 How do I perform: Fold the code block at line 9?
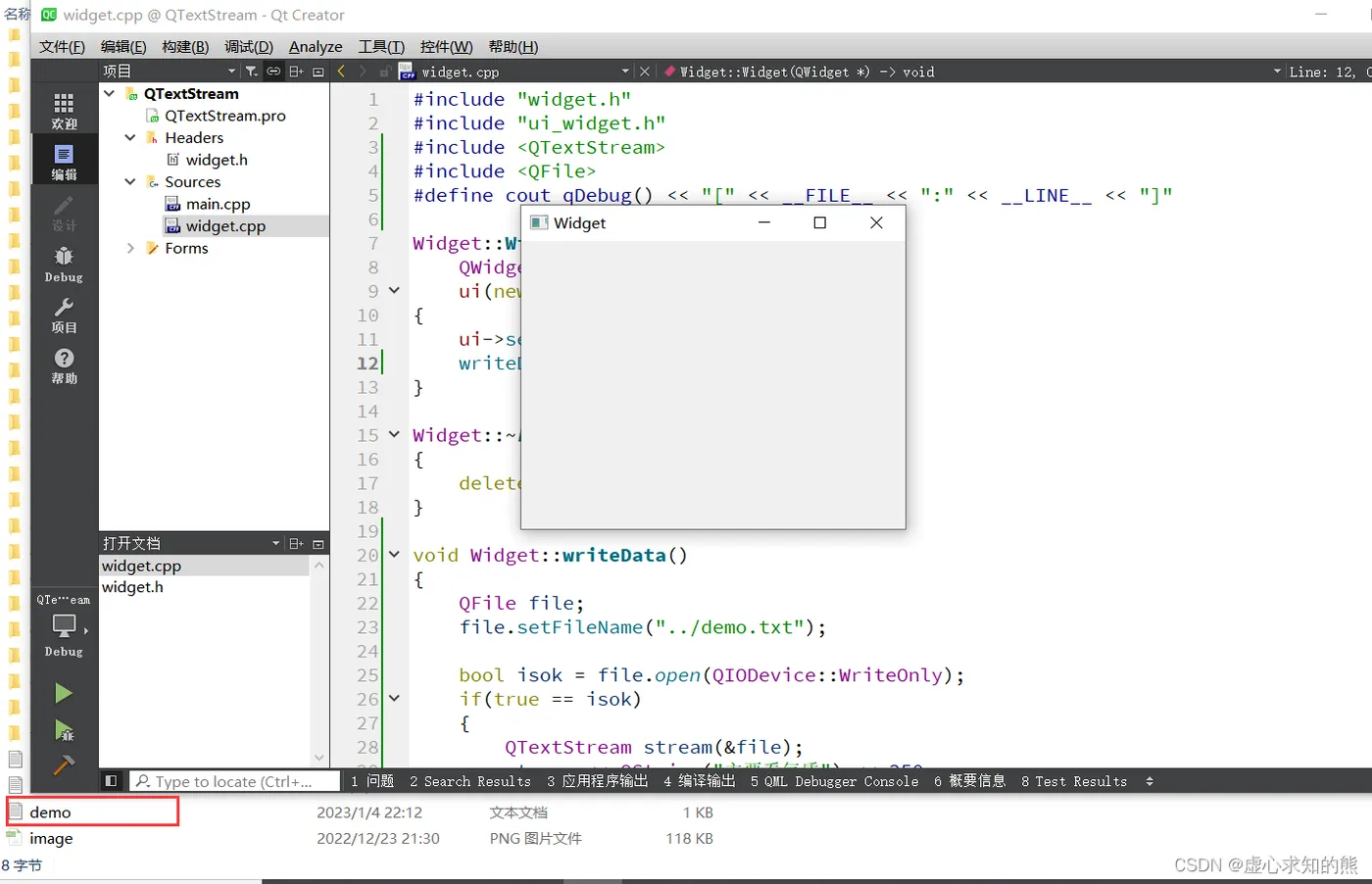point(394,290)
